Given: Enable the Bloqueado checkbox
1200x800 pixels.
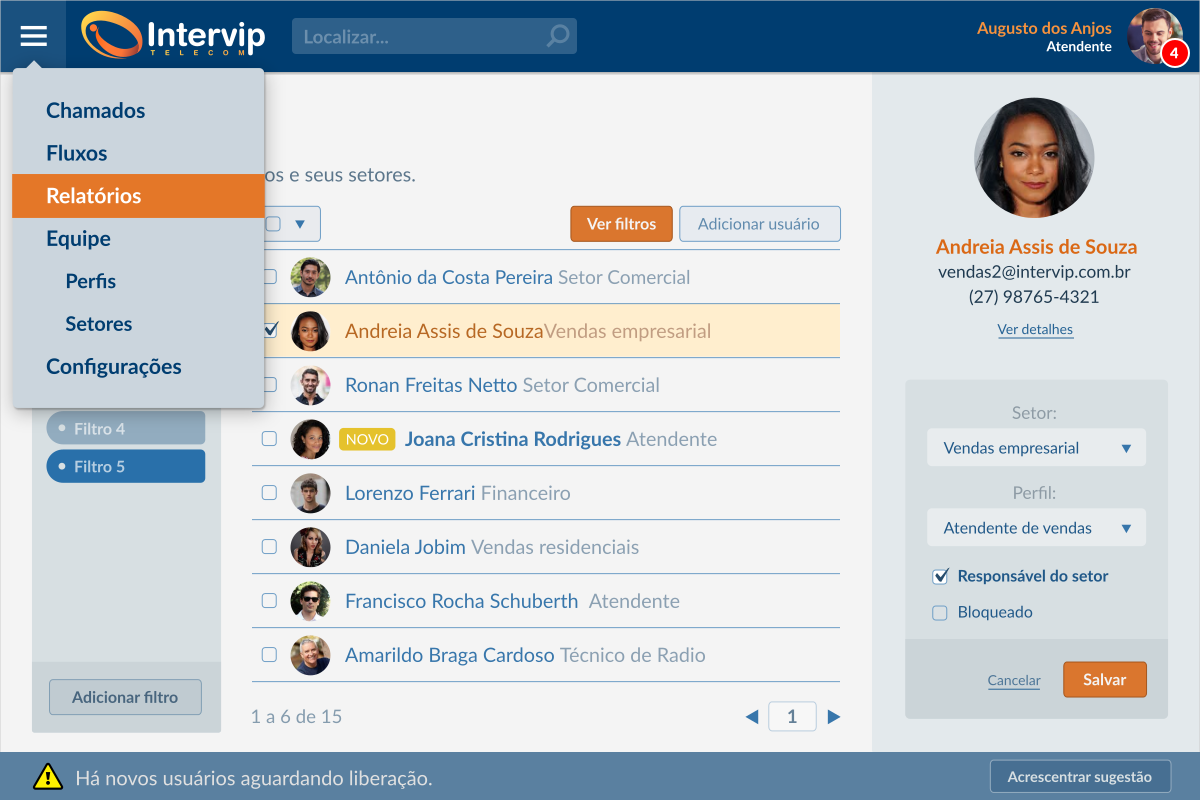Looking at the screenshot, I should click(940, 613).
